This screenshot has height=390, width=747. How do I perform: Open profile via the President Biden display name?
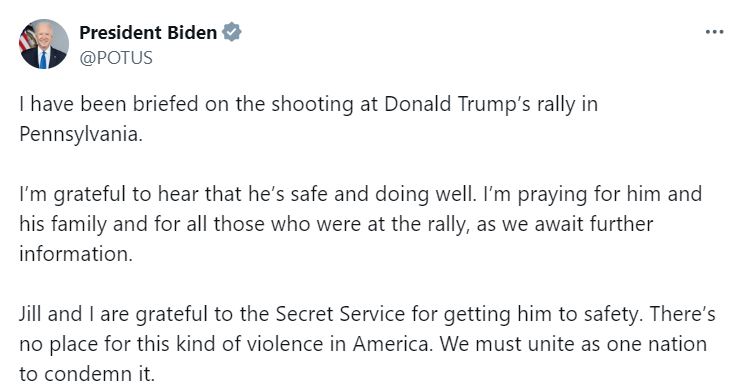(x=148, y=32)
